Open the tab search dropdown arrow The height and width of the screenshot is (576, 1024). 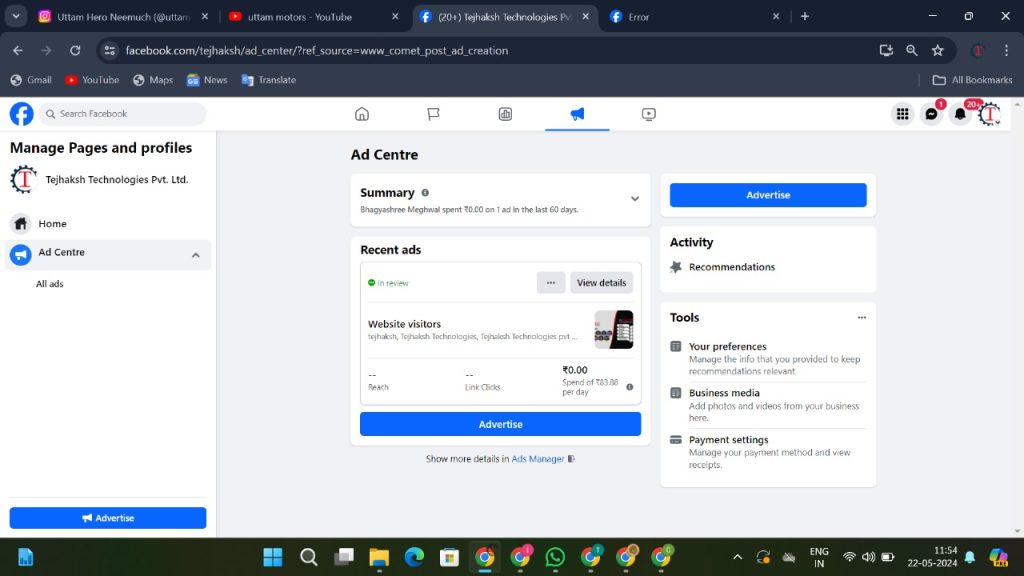[16, 16]
